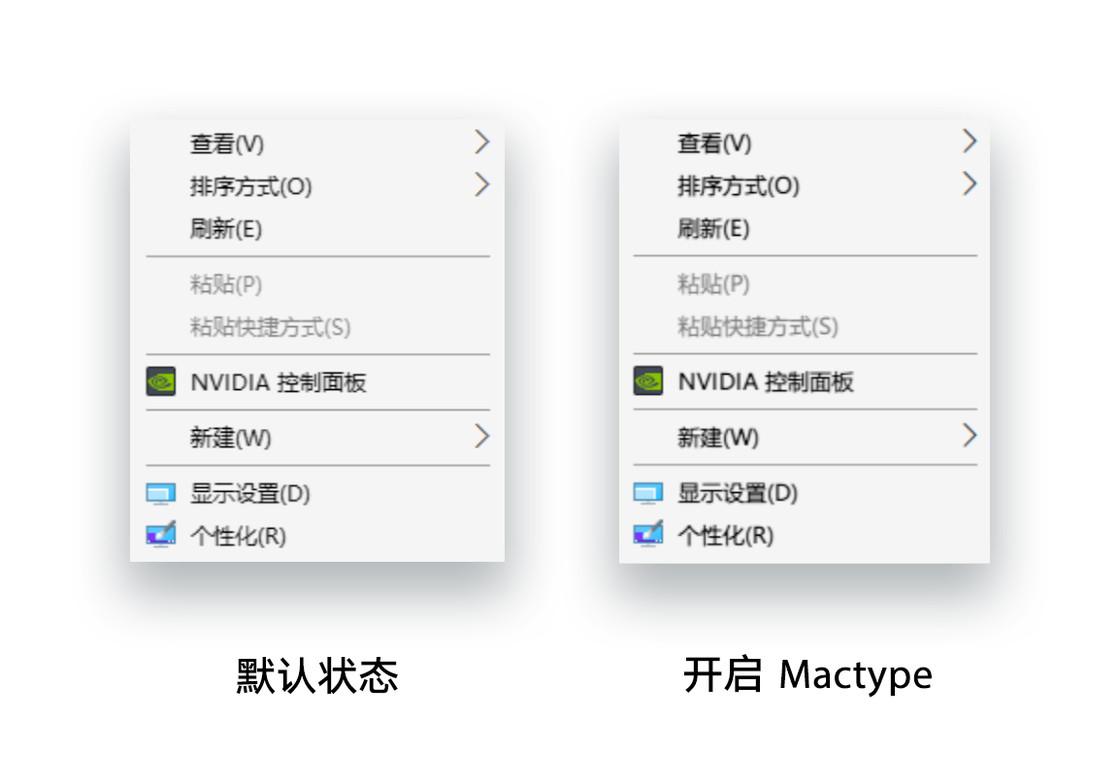Viewport: 1120px width, 784px height.
Task: Click the 开启 Mactype caption text
Action: click(810, 675)
